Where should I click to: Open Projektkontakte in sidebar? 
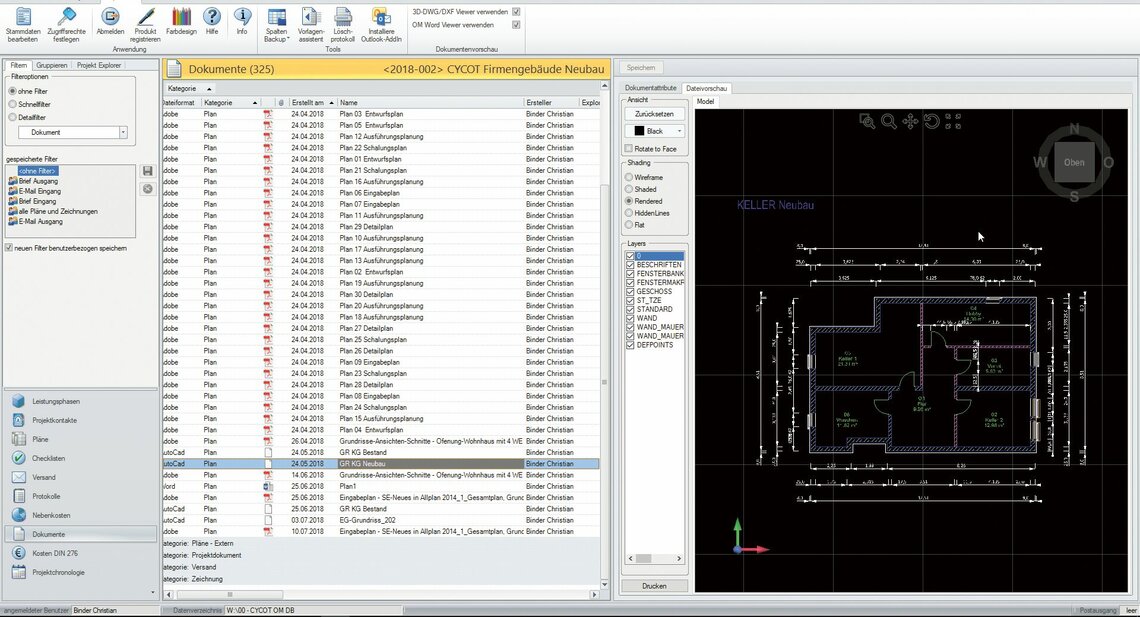coord(80,420)
